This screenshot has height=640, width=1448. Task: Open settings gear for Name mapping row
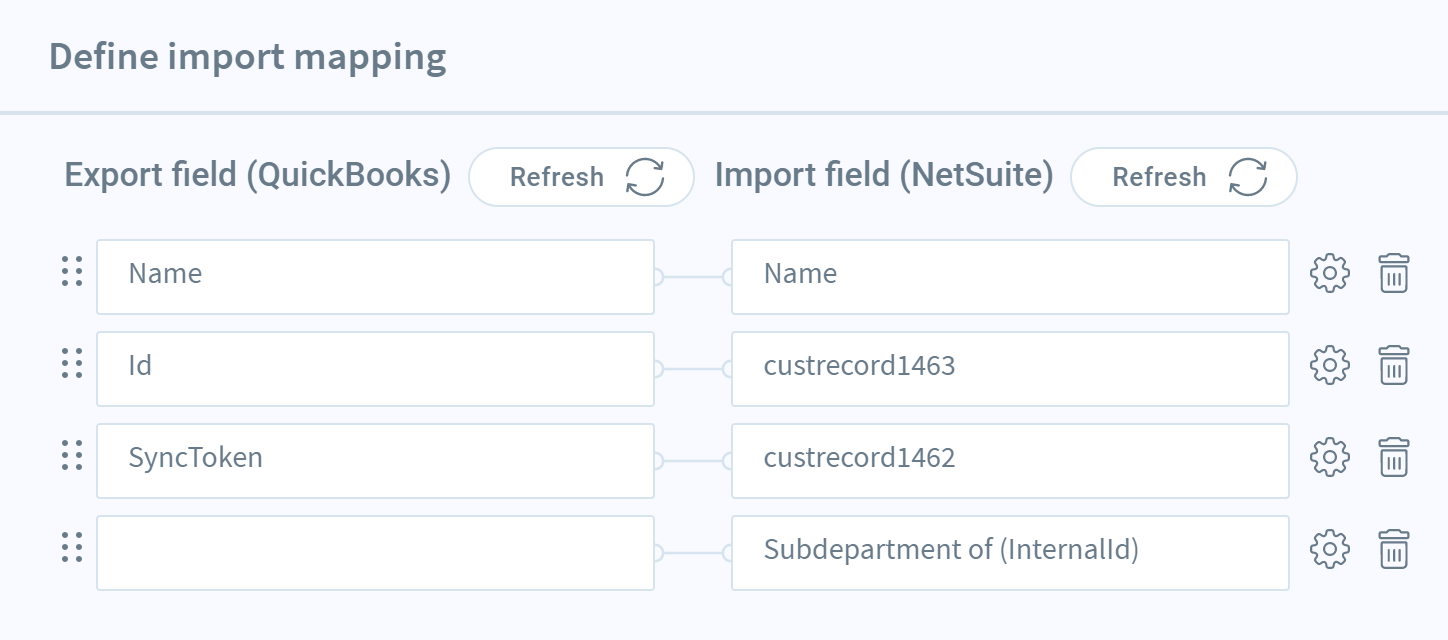pyautogui.click(x=1330, y=273)
